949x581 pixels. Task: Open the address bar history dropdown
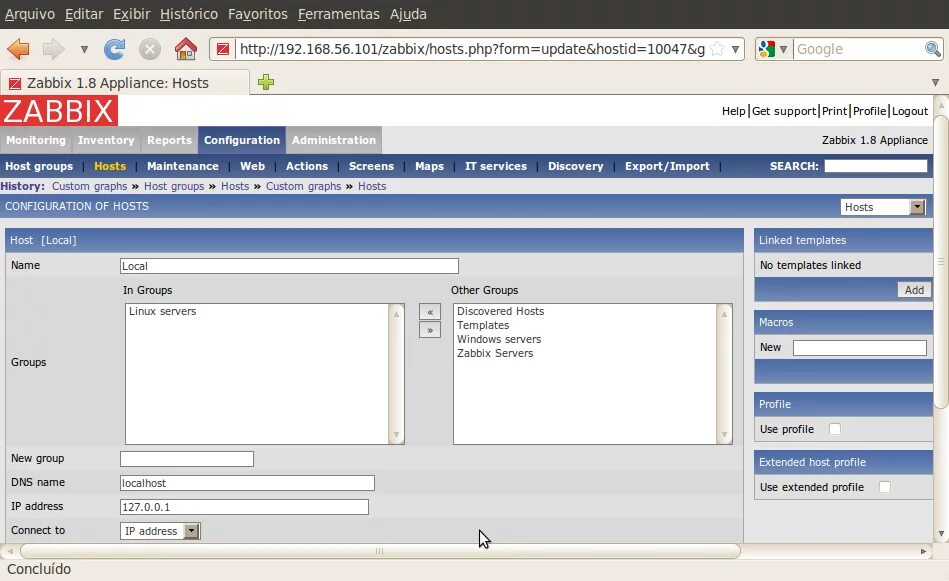[x=735, y=49]
